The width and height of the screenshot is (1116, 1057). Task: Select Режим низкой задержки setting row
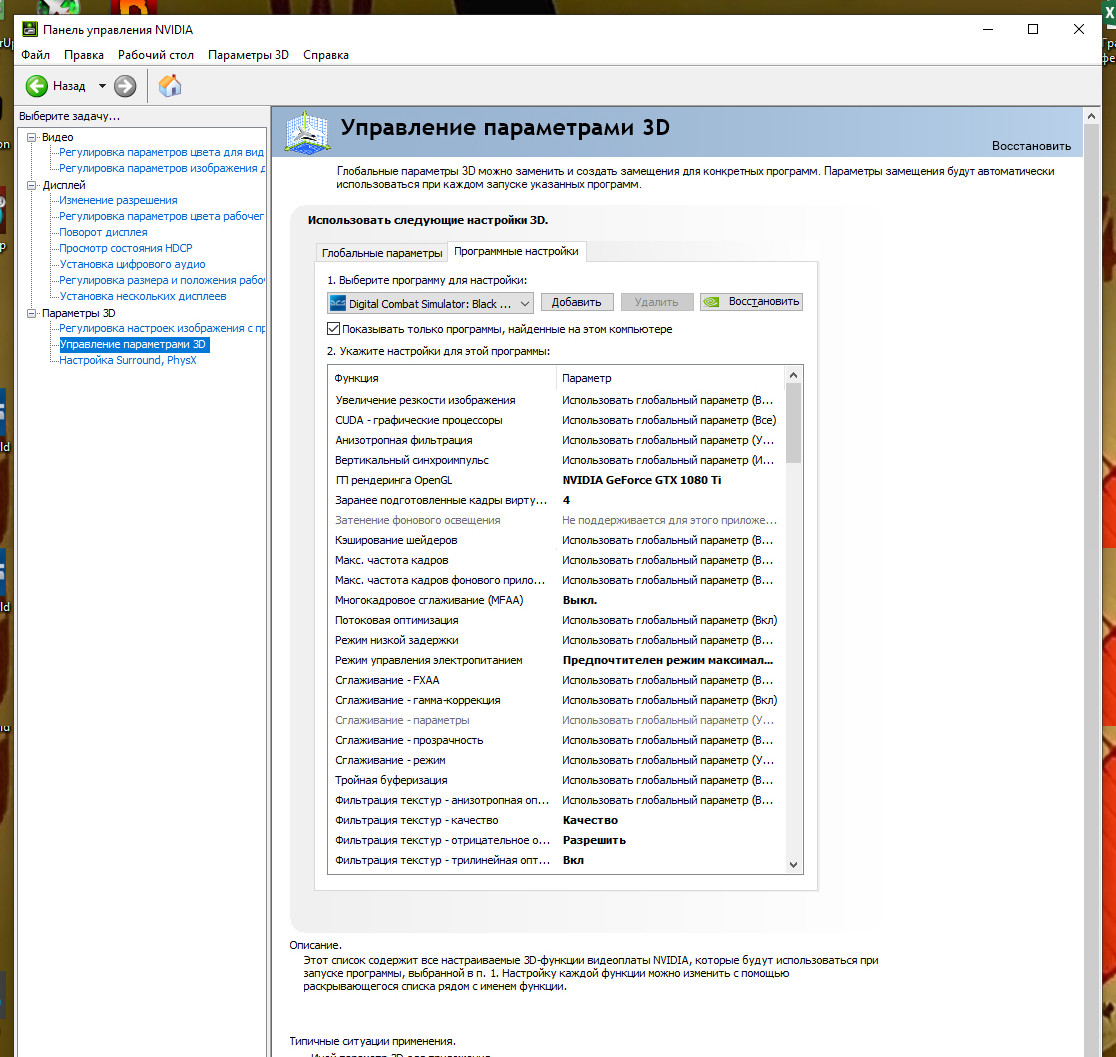(x=557, y=640)
